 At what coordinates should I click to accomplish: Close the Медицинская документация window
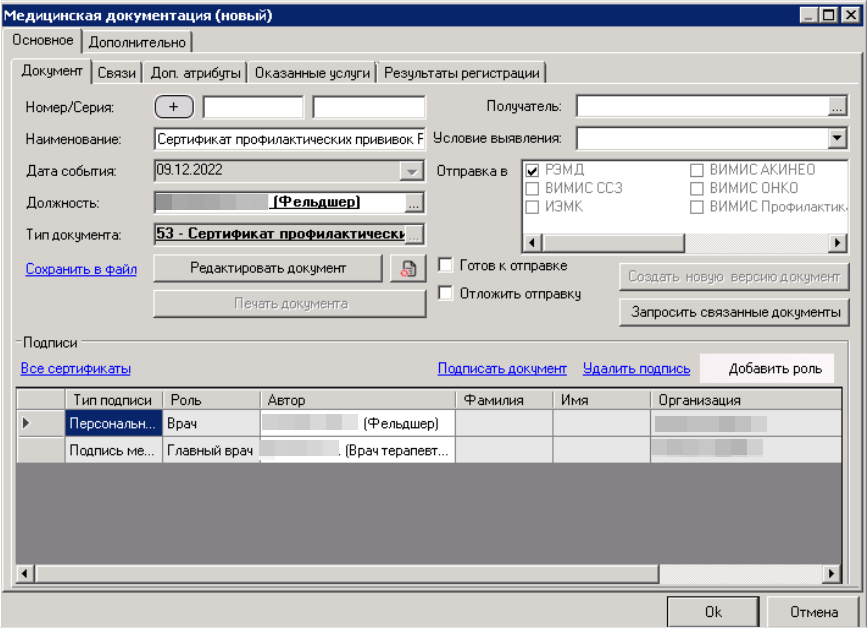[x=850, y=15]
